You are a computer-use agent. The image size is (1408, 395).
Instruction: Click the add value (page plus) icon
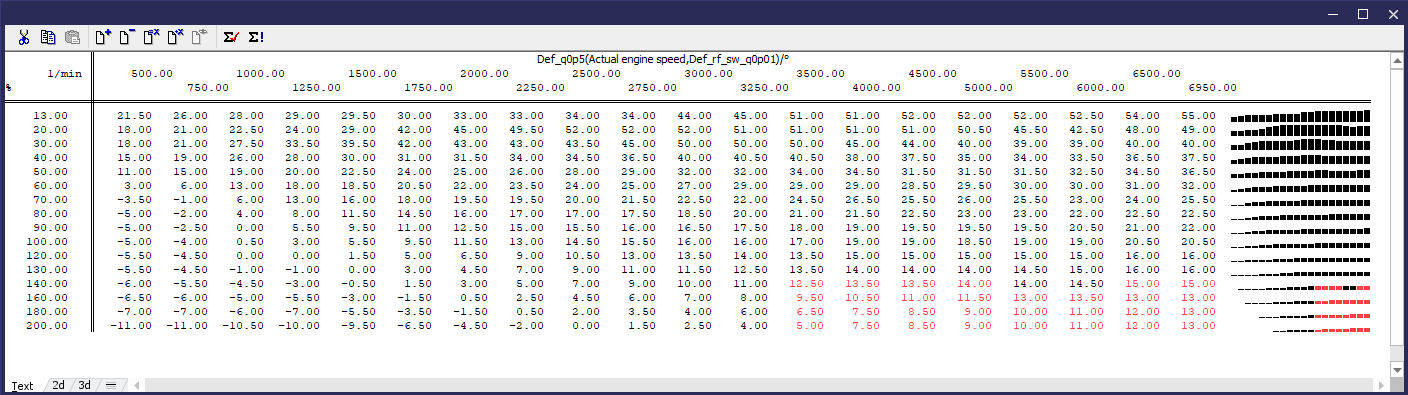point(103,37)
